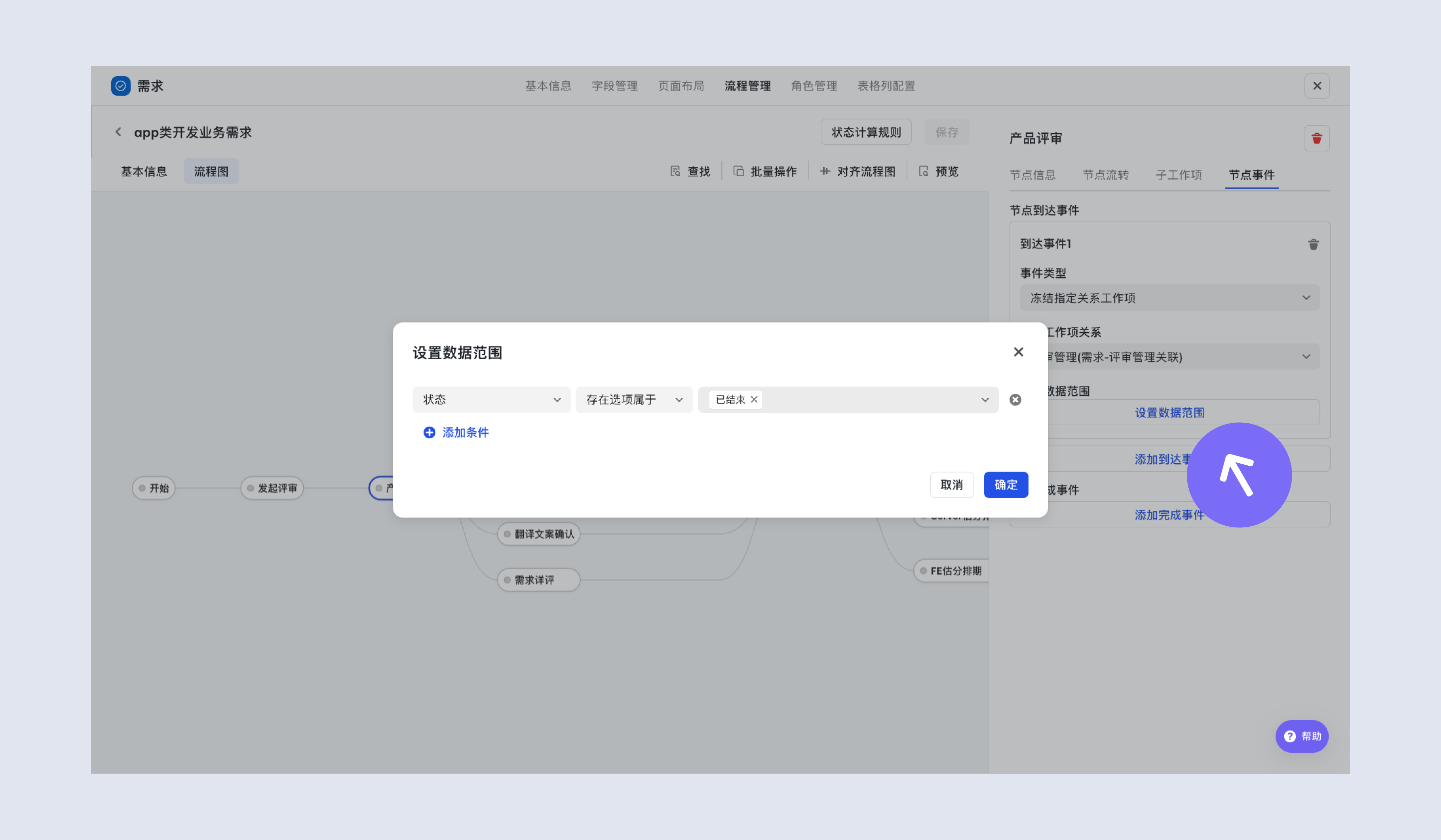Select the 节点事件 panel tab
This screenshot has height=840, width=1441.
[1252, 175]
